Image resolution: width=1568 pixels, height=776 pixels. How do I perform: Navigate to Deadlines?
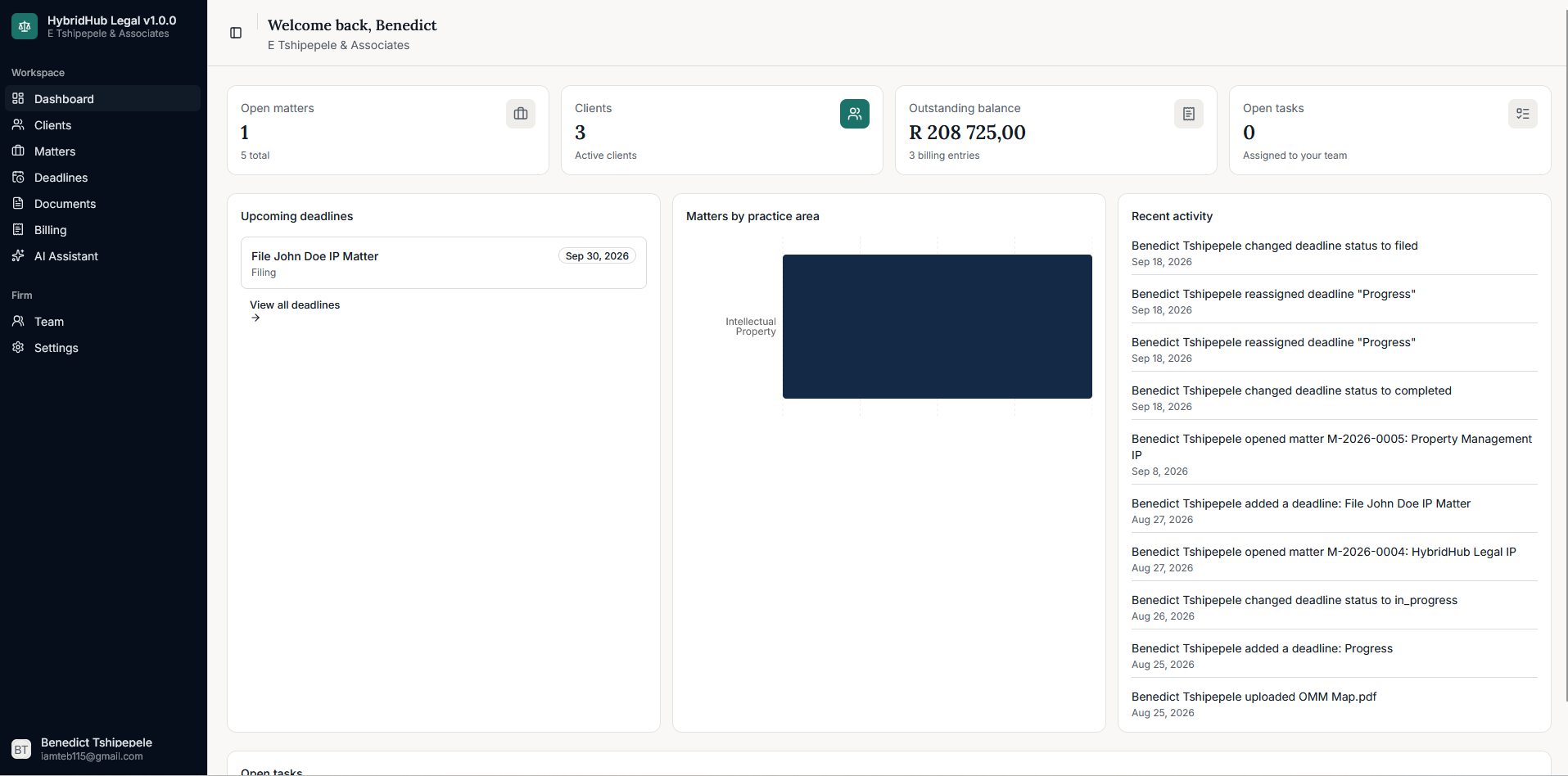(x=103, y=177)
